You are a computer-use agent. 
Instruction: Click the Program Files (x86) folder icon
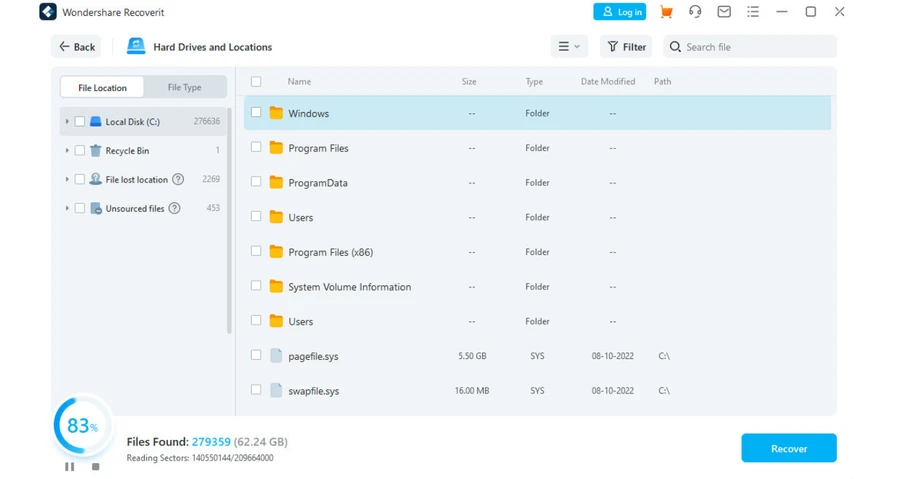[x=276, y=252]
